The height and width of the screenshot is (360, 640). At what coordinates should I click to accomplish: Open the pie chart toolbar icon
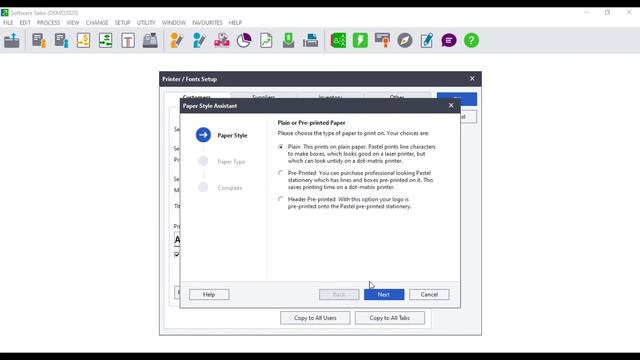point(244,40)
